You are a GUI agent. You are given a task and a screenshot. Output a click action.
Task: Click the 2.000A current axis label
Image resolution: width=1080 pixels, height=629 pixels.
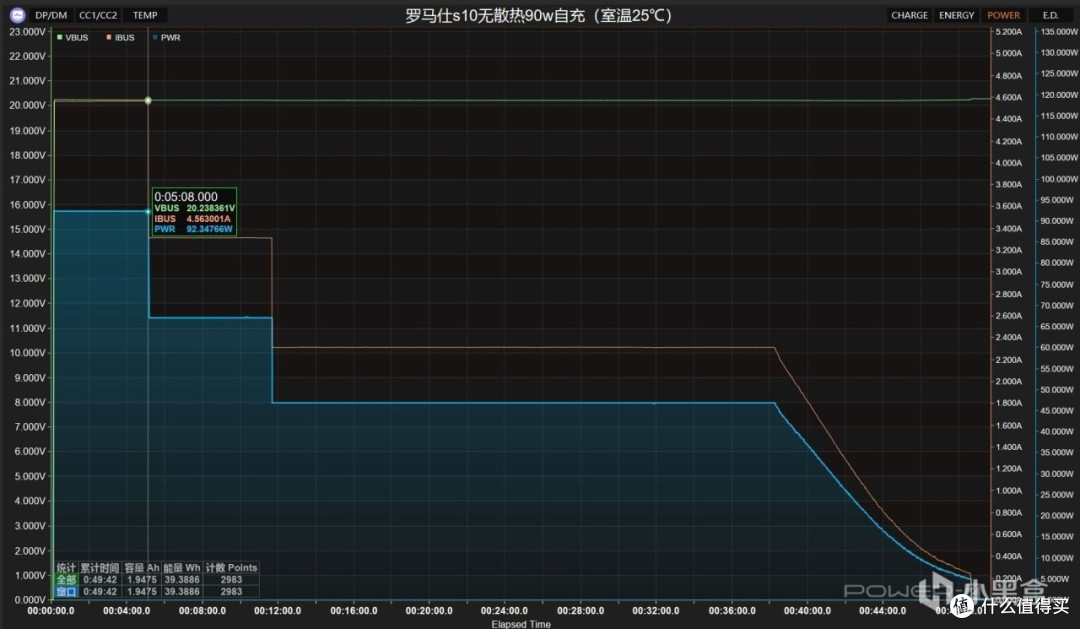click(1008, 381)
